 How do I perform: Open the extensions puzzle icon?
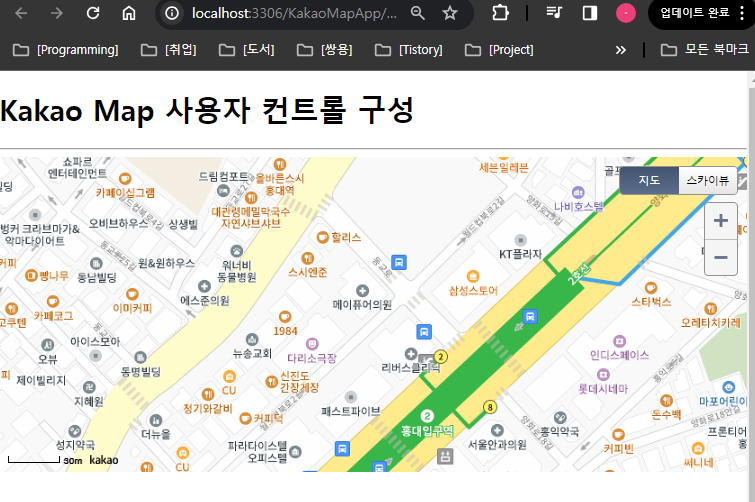coord(500,13)
